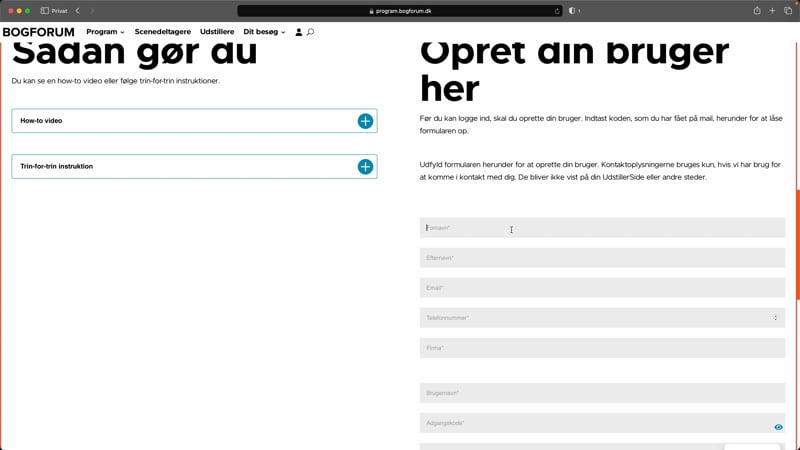
Task: Click the program.bogforum.dk address bar
Action: tap(401, 11)
